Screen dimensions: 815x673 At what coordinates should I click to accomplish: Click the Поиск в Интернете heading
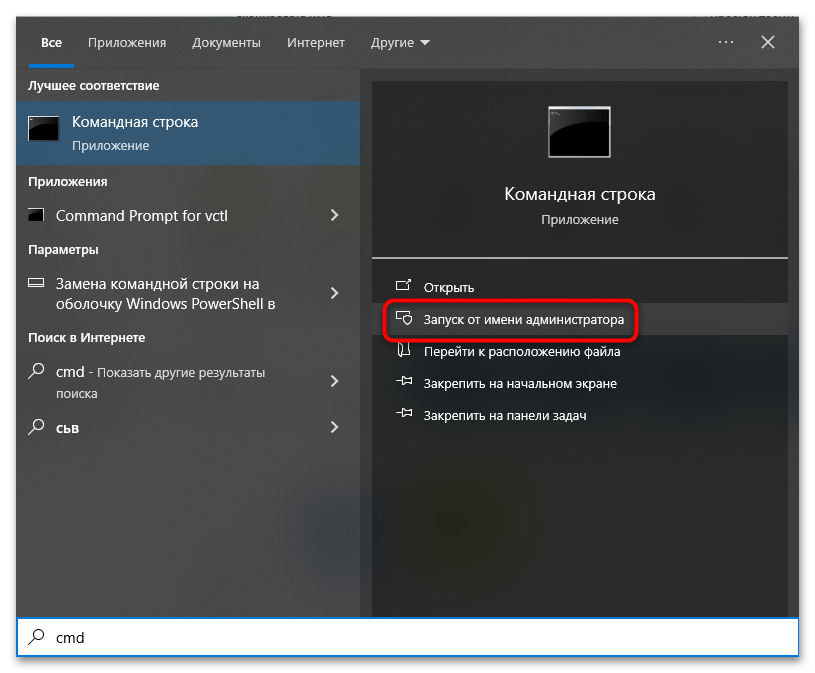pos(87,338)
